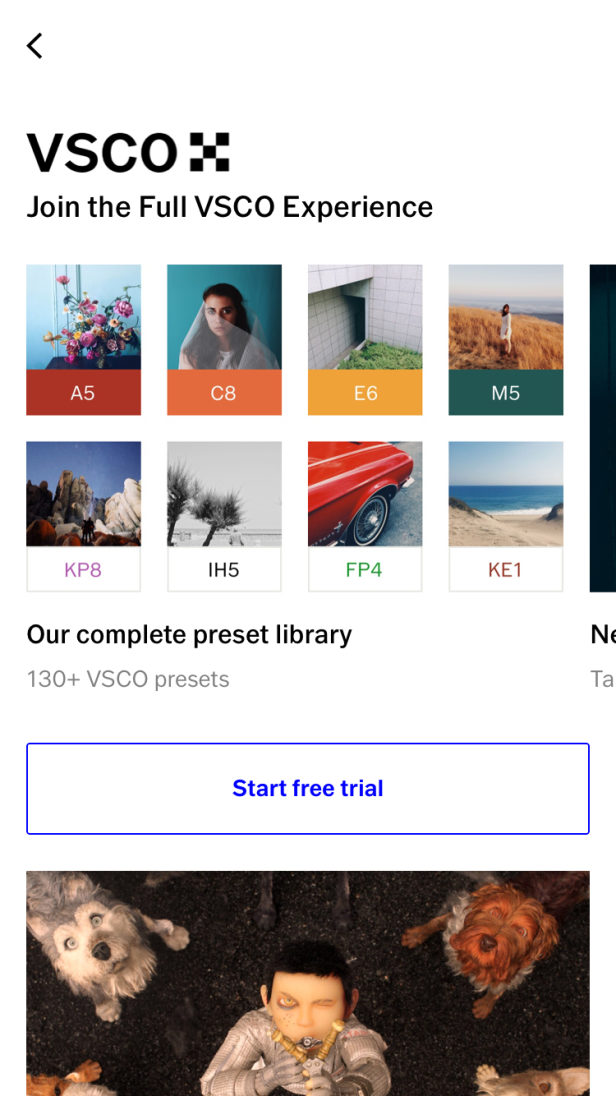The width and height of the screenshot is (616, 1096).
Task: Tap the VSCO checkered logo icon
Action: [x=208, y=152]
